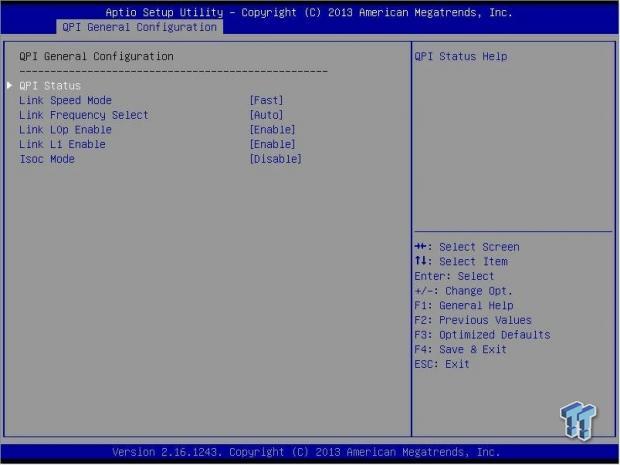Image resolution: width=620 pixels, height=465 pixels.
Task: Click the Enter: Select hint
Action: click(x=454, y=276)
